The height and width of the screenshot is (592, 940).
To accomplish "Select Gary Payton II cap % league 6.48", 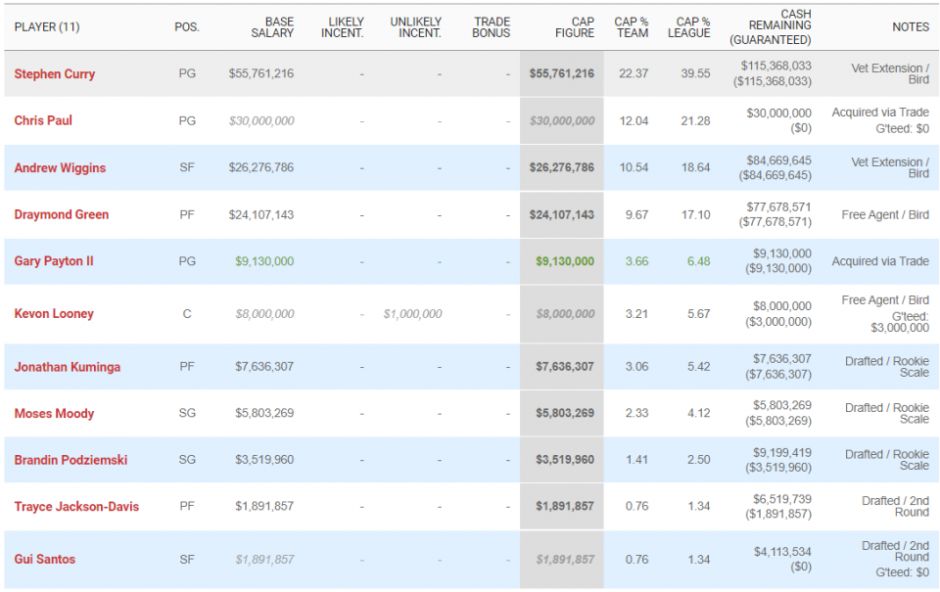I will coord(698,261).
